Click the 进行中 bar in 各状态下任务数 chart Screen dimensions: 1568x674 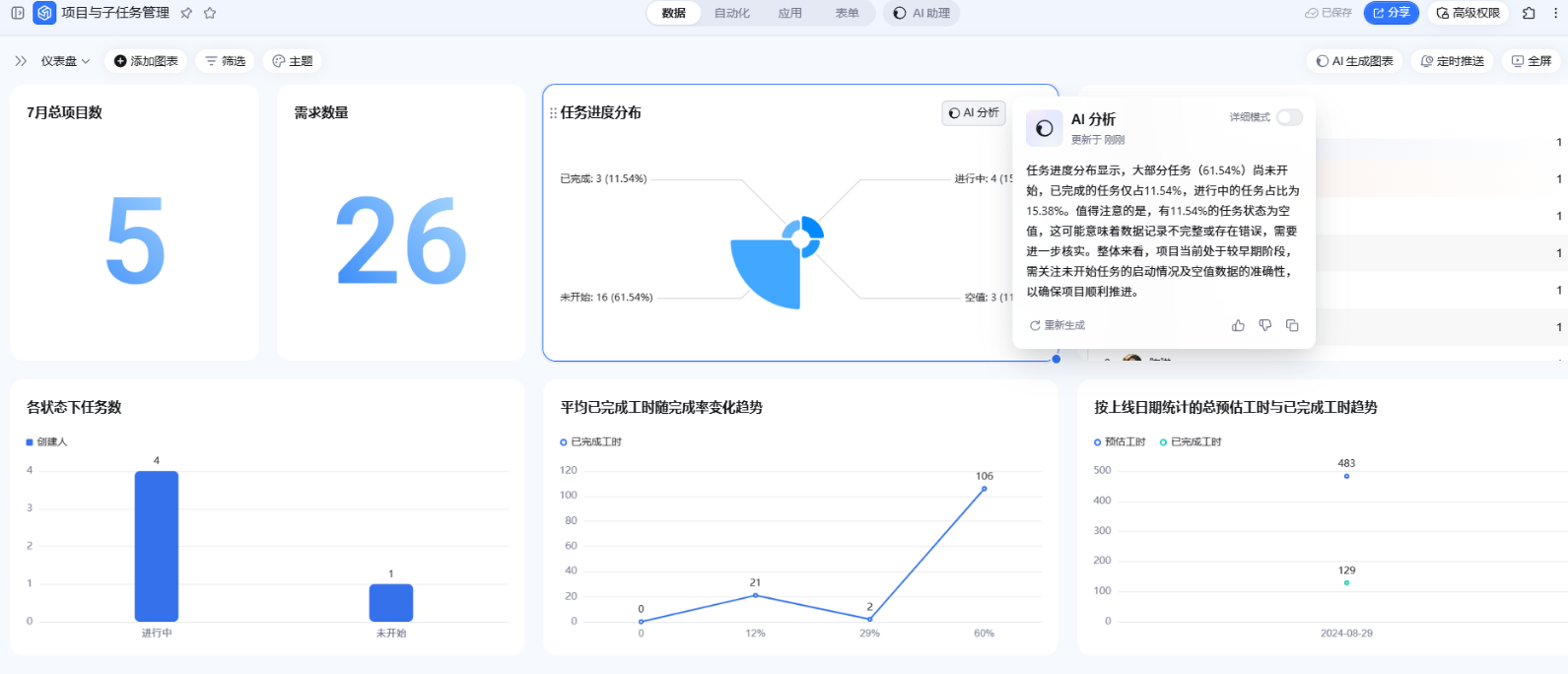tap(157, 546)
